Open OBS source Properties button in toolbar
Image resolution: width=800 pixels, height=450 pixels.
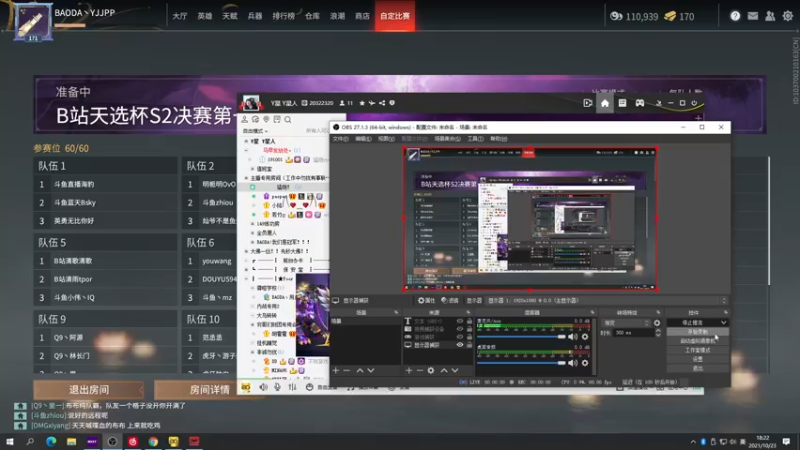(427, 301)
